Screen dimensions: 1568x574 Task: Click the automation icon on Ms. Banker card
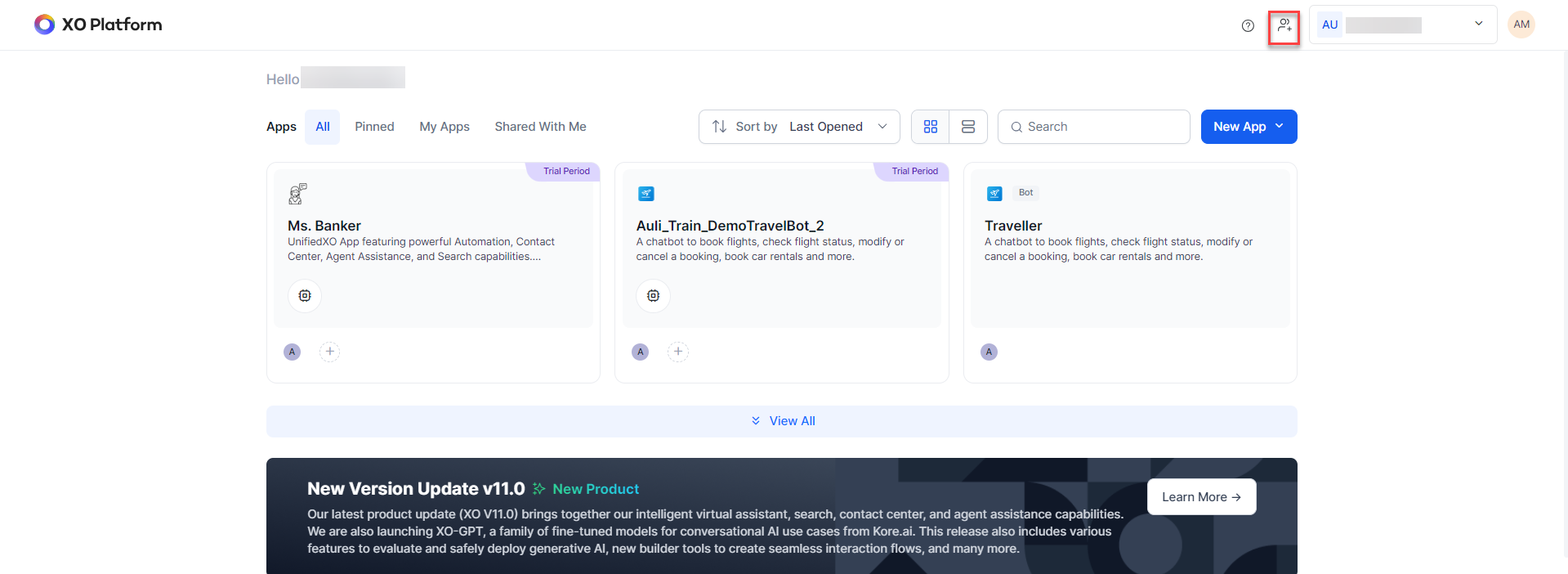305,296
